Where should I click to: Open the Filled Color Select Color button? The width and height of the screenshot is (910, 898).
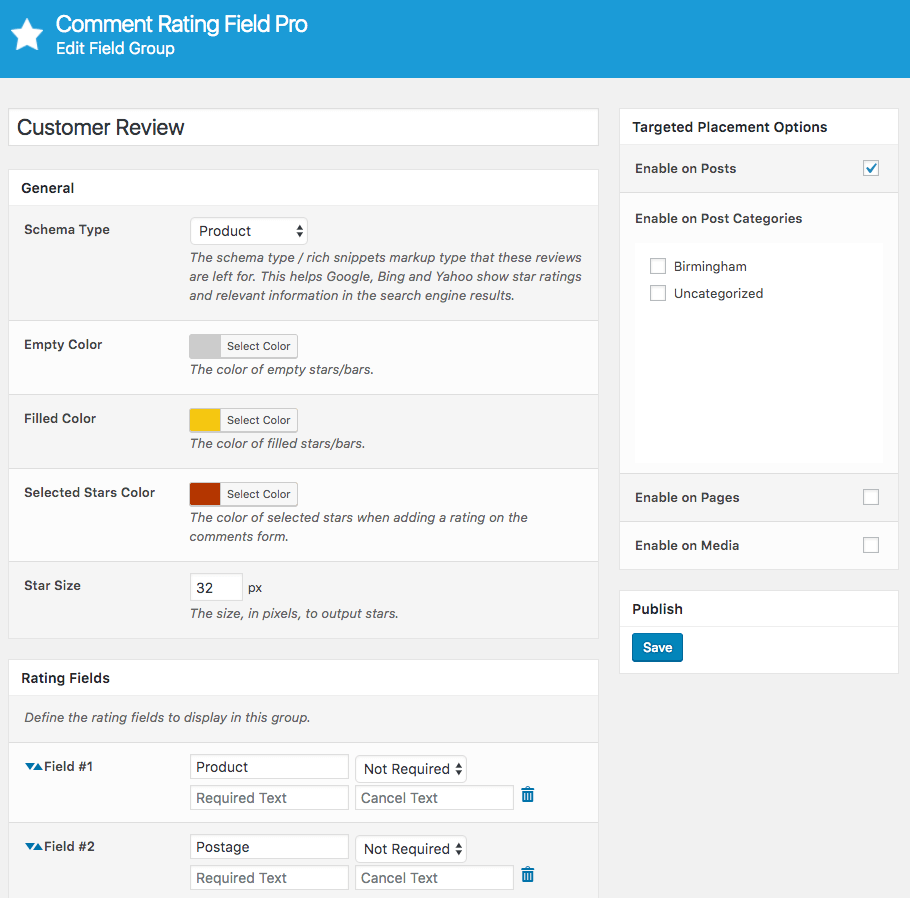[x=258, y=420]
